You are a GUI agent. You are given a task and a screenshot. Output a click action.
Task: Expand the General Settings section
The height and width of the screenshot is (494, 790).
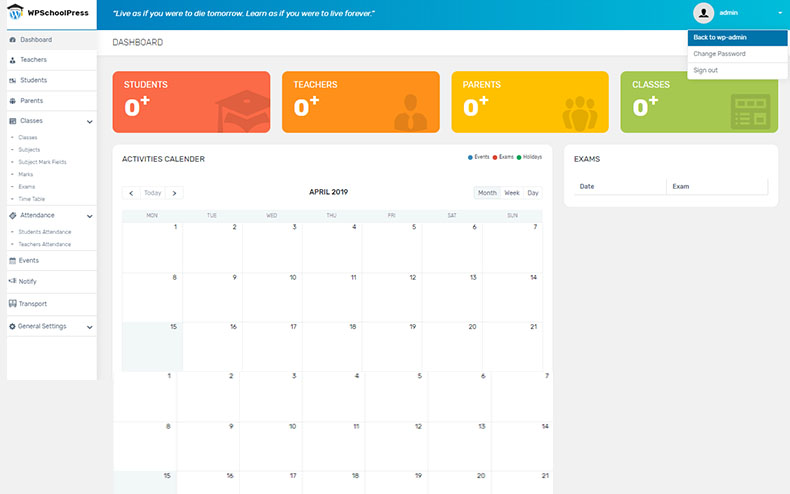89,327
